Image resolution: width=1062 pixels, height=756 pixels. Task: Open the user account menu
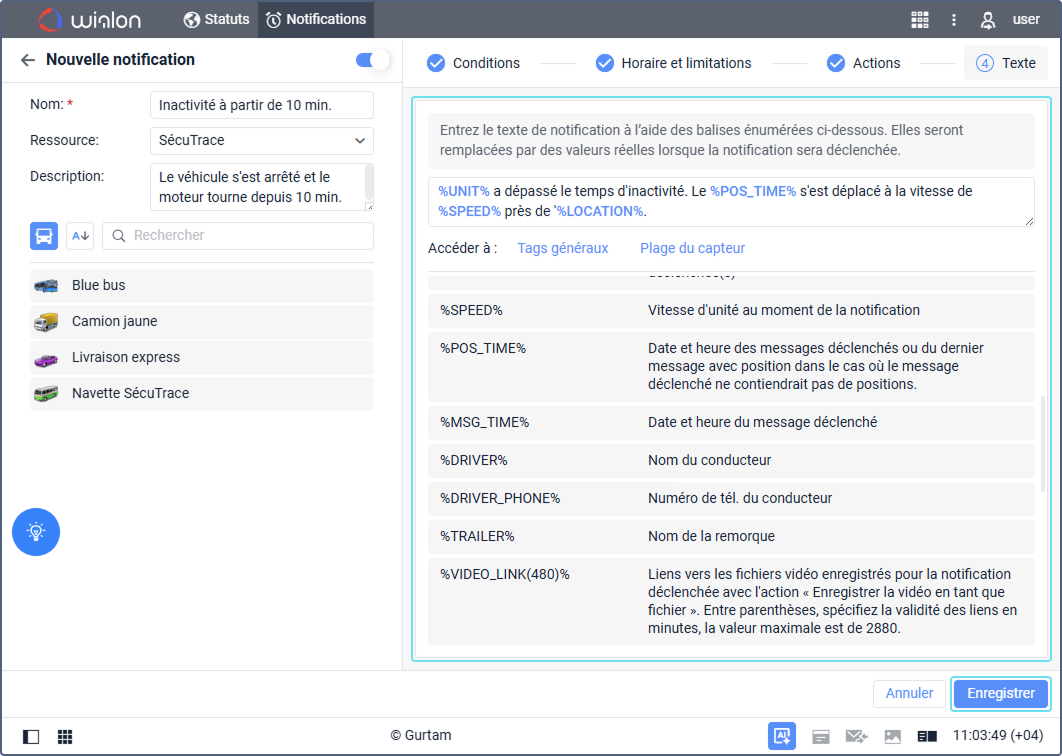1010,19
